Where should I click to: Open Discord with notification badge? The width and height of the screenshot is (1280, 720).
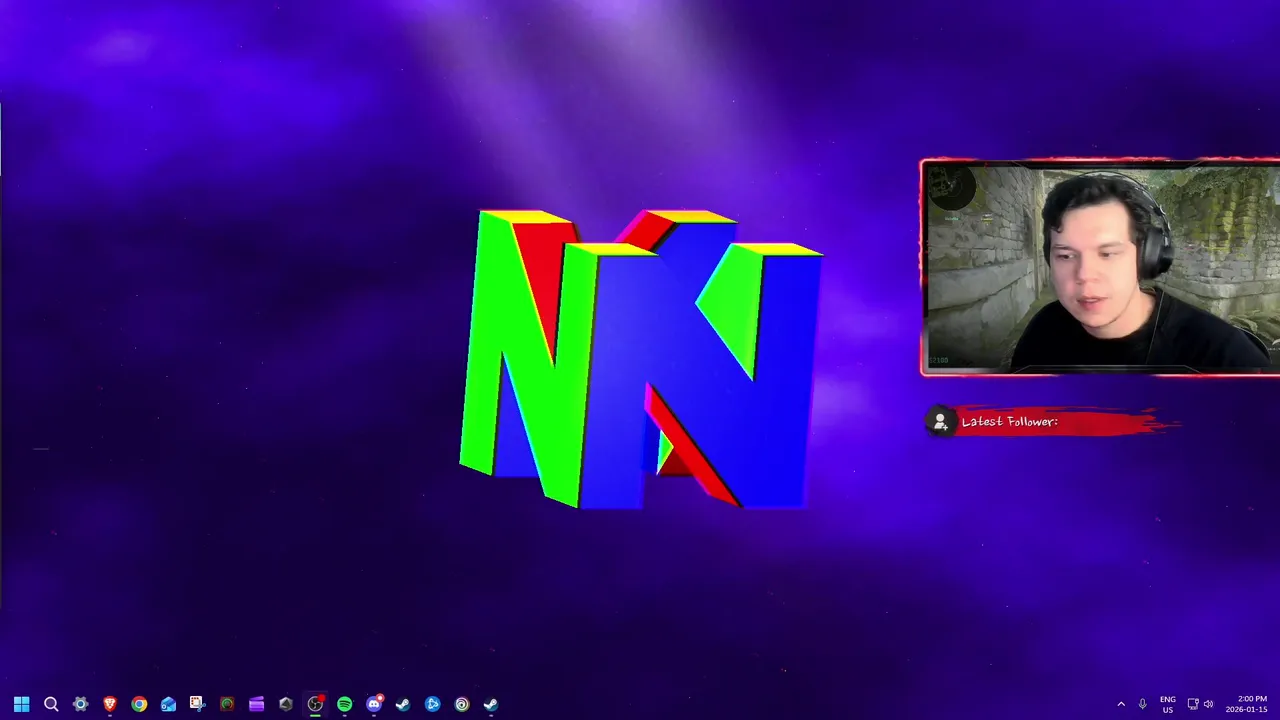pyautogui.click(x=374, y=704)
